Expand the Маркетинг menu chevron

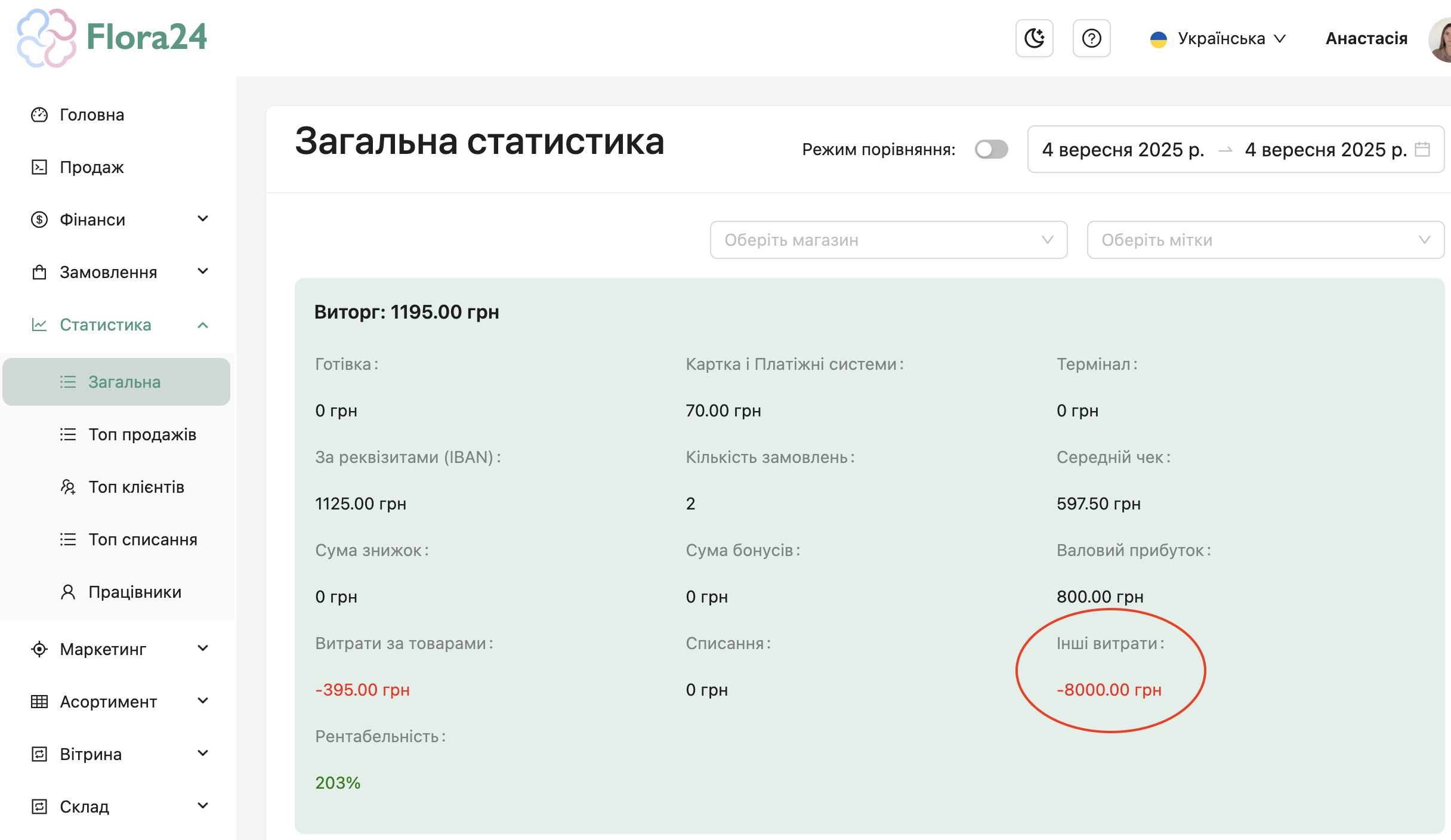tap(203, 648)
